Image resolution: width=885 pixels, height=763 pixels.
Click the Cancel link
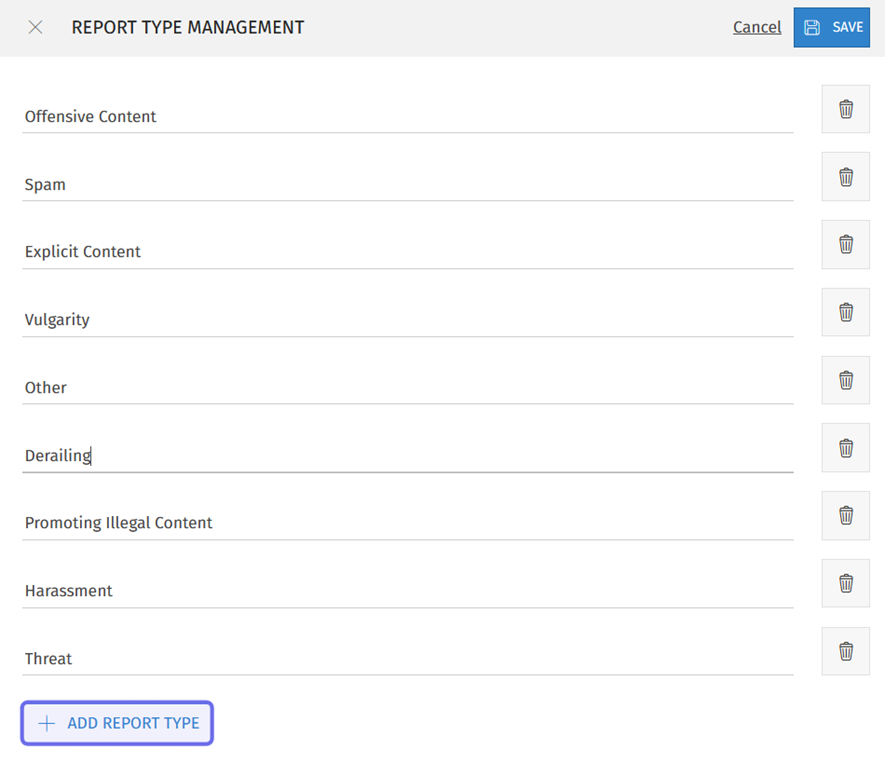click(x=757, y=27)
